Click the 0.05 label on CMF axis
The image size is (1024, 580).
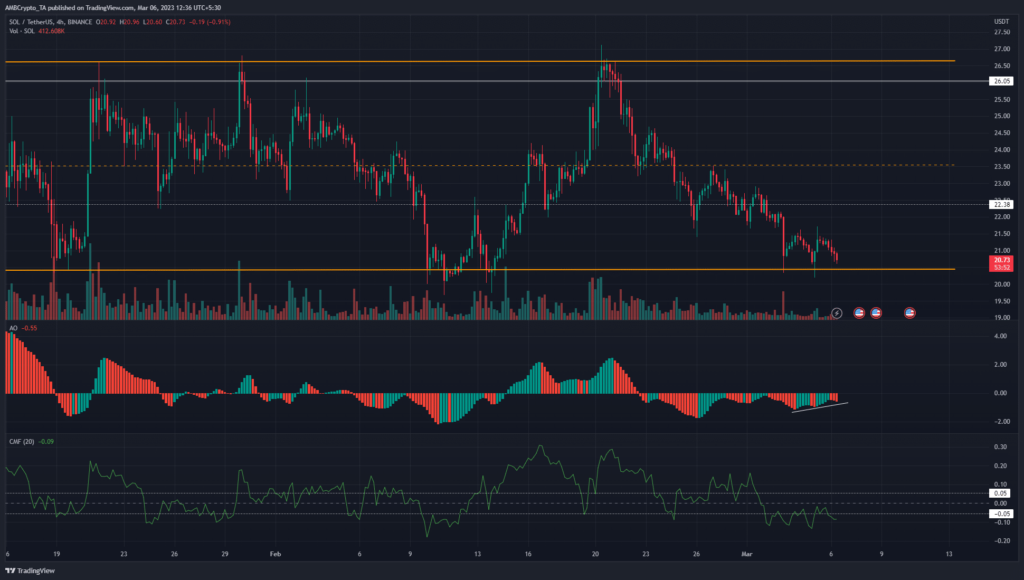click(x=998, y=493)
